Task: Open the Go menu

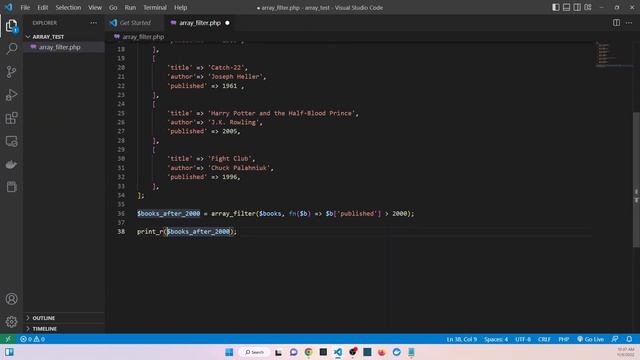Action: (x=113, y=7)
